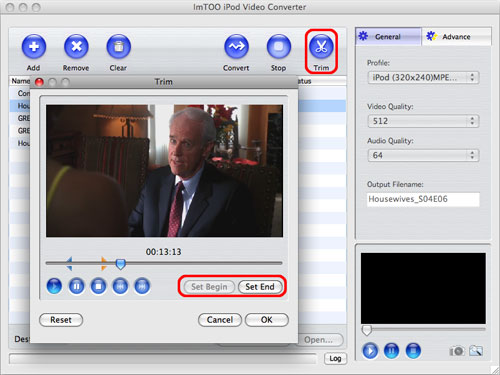The image size is (500, 375).
Task: Click the Trim timeline playhead handle
Action: 120,264
